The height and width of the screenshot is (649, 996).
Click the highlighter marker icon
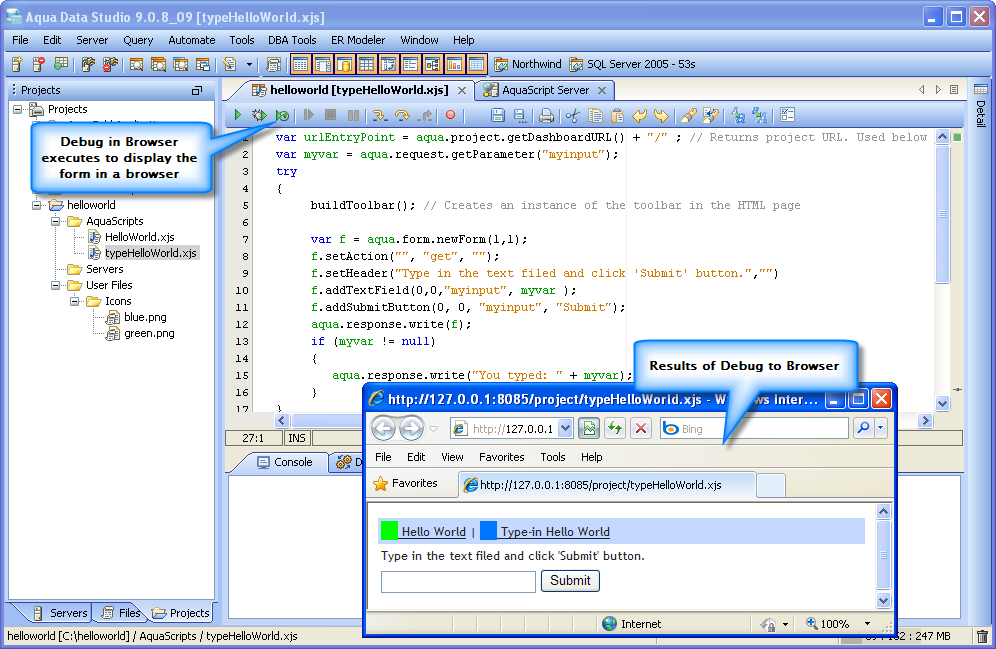pyautogui.click(x=689, y=115)
